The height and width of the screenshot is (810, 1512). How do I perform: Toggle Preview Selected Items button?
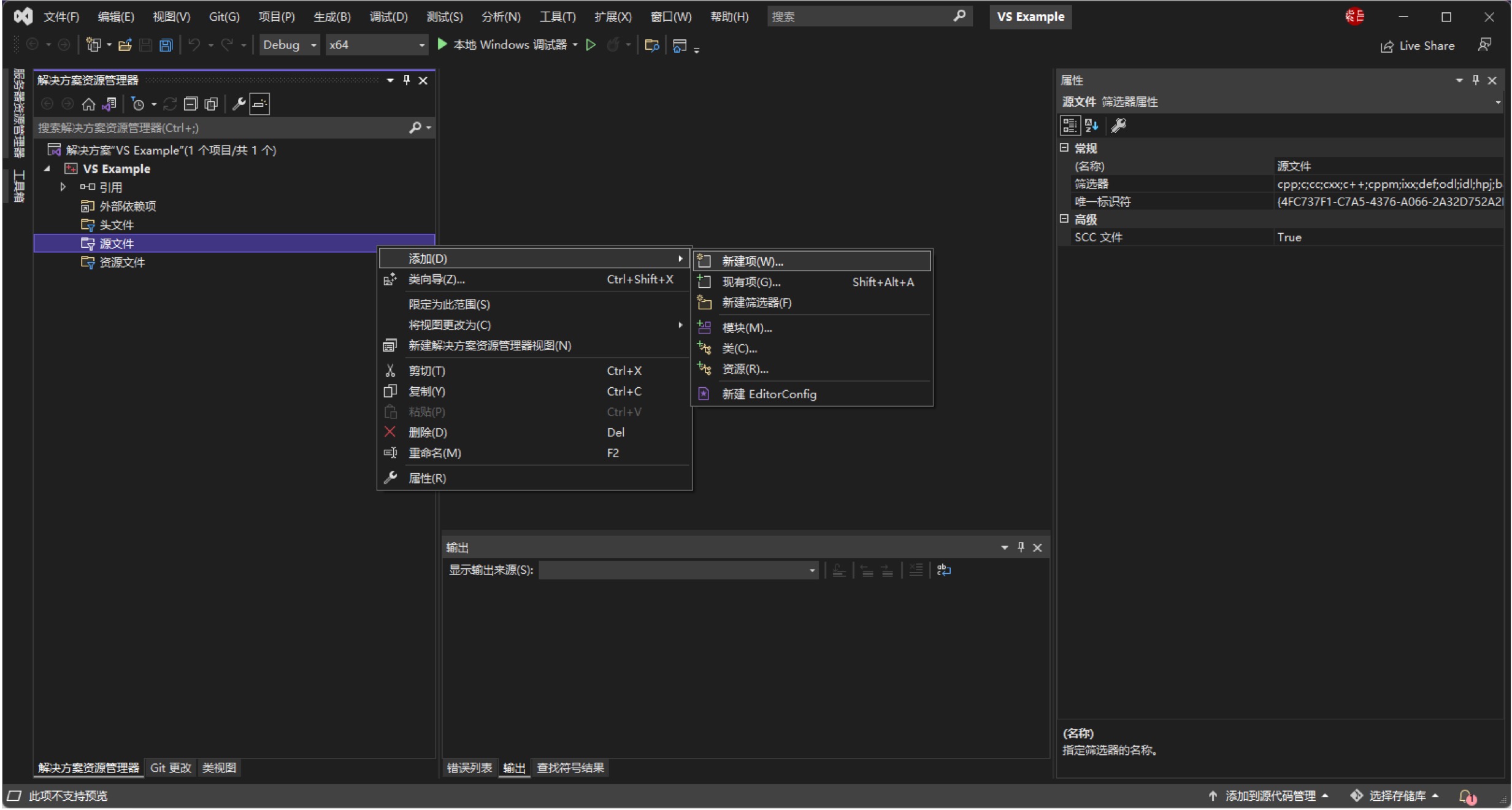tap(259, 104)
